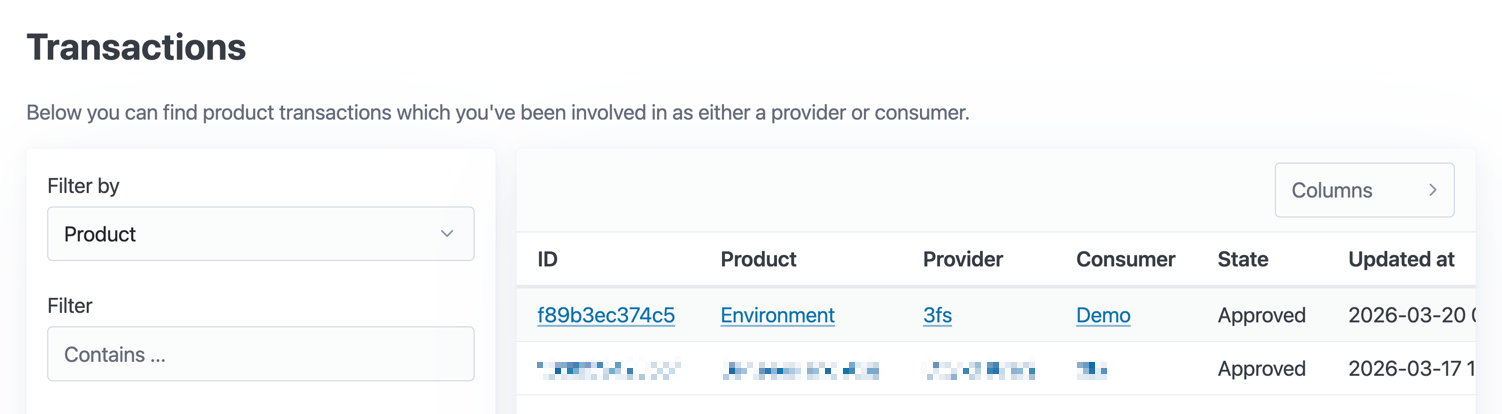The width and height of the screenshot is (1502, 414).
Task: Sort by the Updated at column header
Action: [x=1400, y=260]
